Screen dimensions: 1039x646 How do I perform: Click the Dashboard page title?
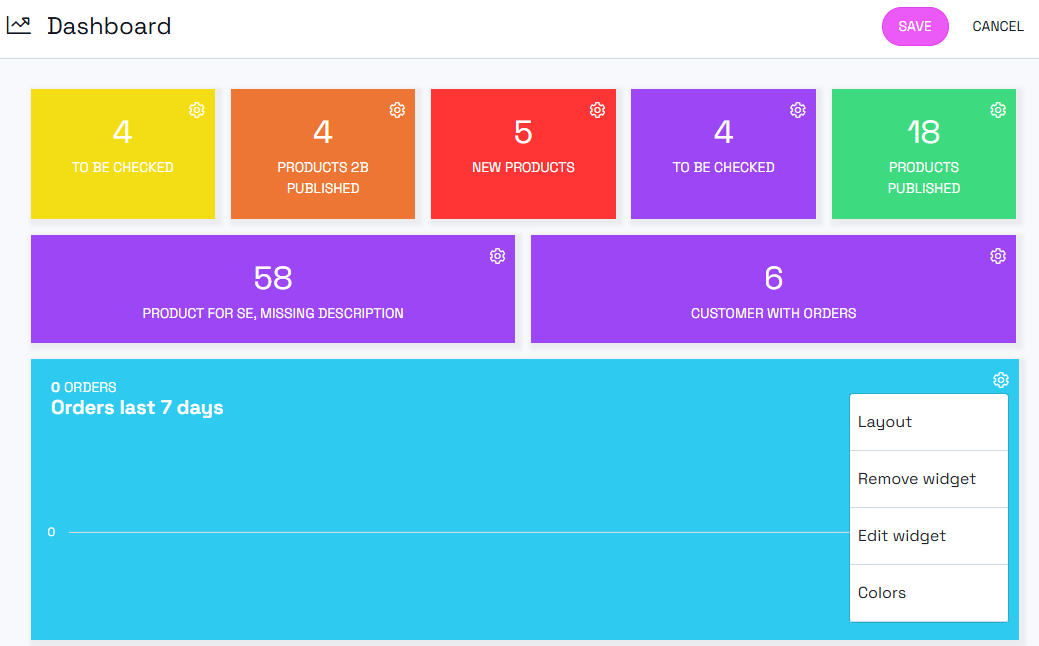(109, 27)
